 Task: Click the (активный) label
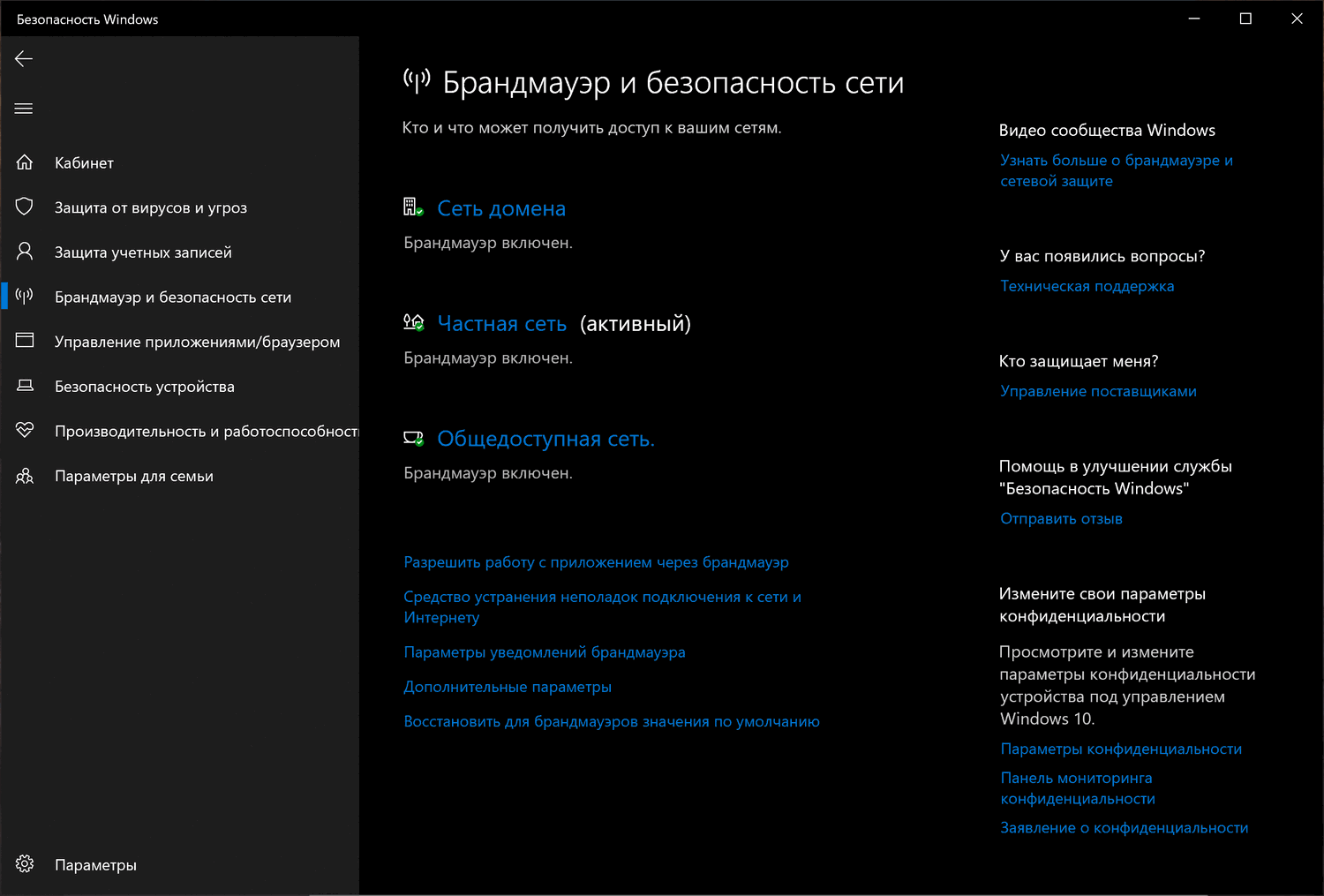636,324
